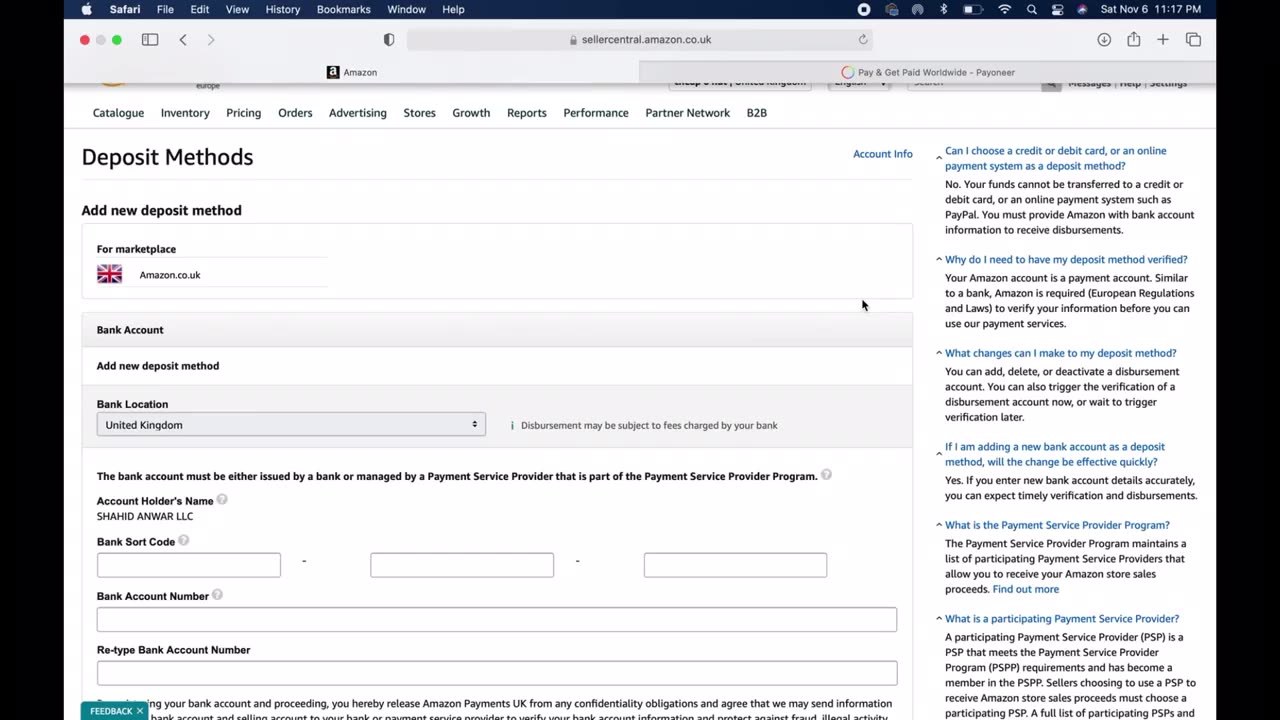The height and width of the screenshot is (720, 1280).
Task: Click the Amazon.co.uk marketplace text
Action: coord(170,275)
